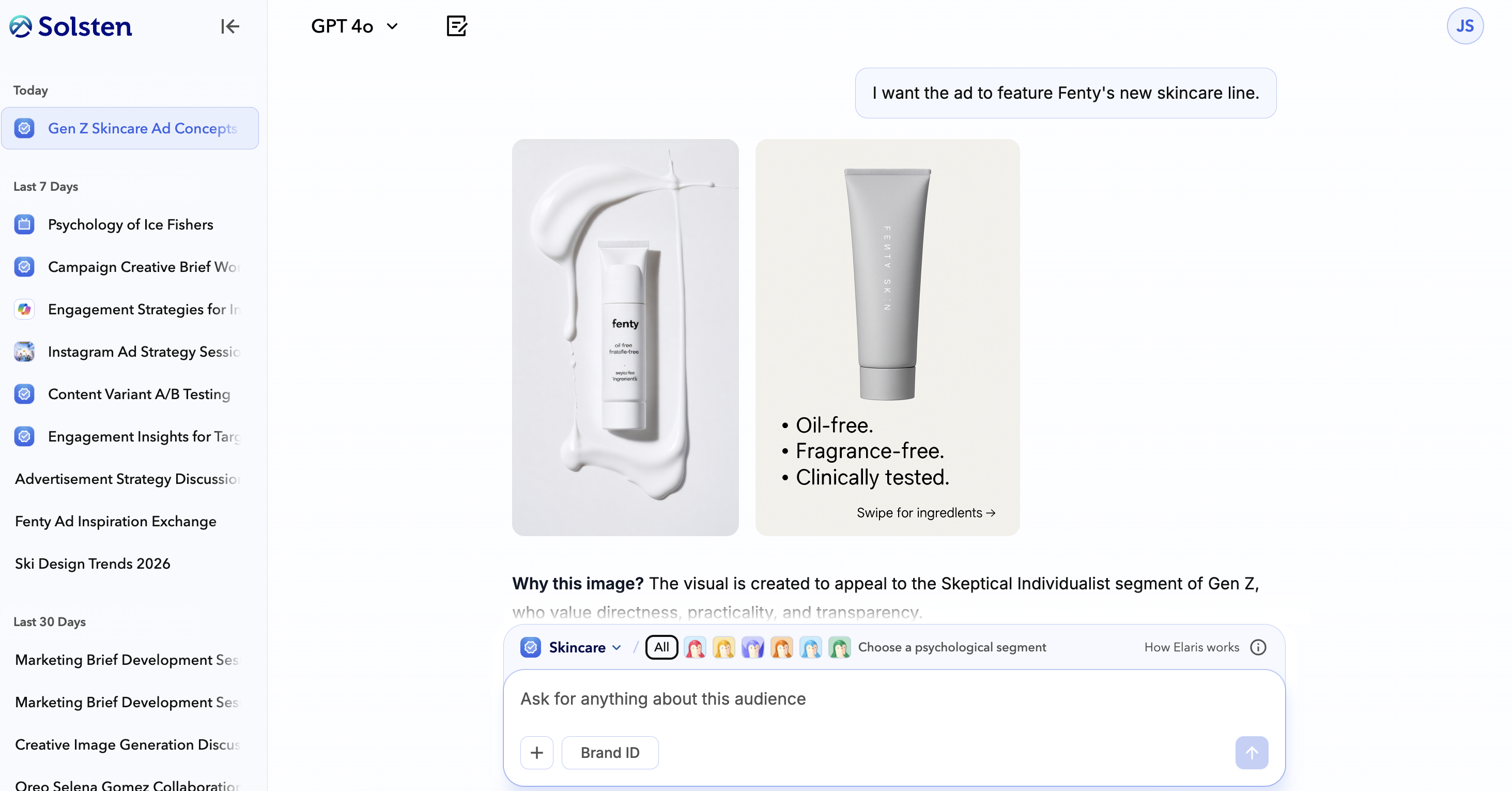This screenshot has width=1512, height=791.
Task: Collapse the sidebar with the arrow icon
Action: coord(229,26)
